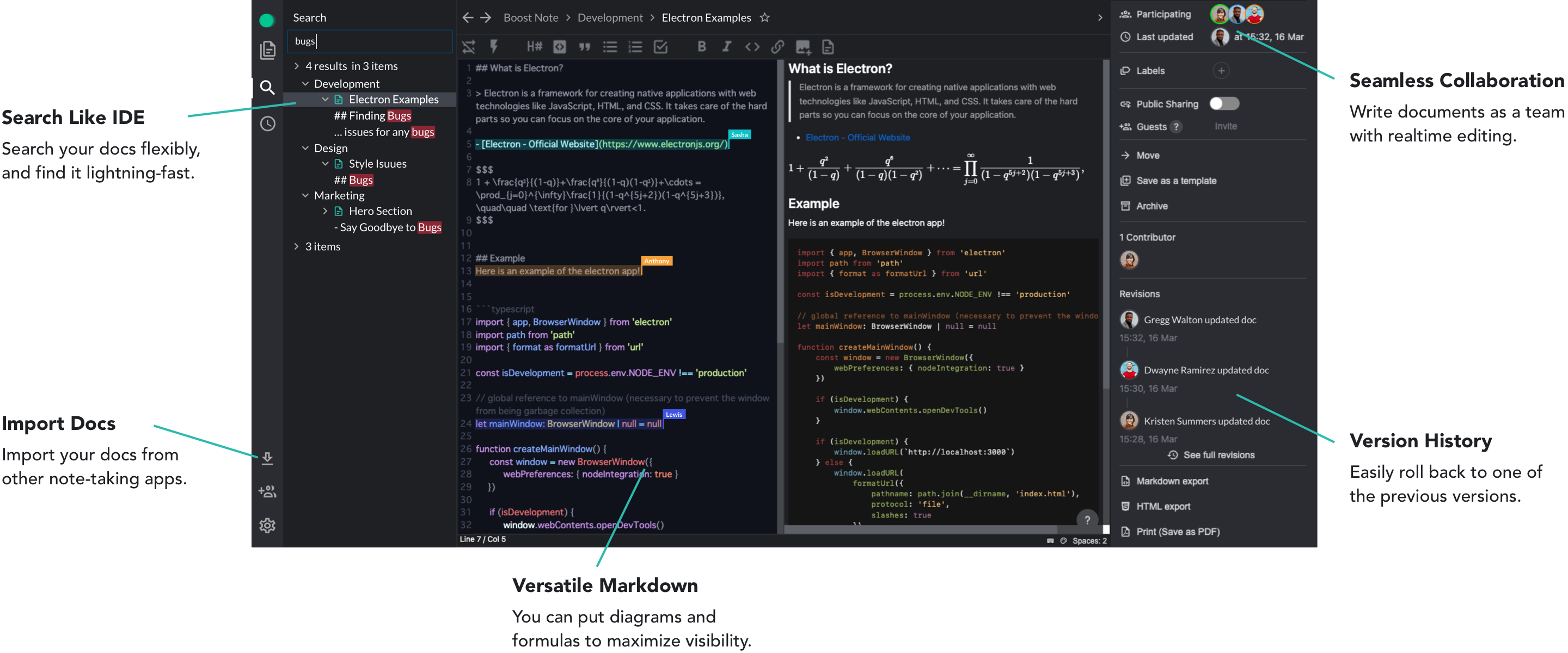Click the insert link icon
1568x653 pixels.
click(777, 46)
